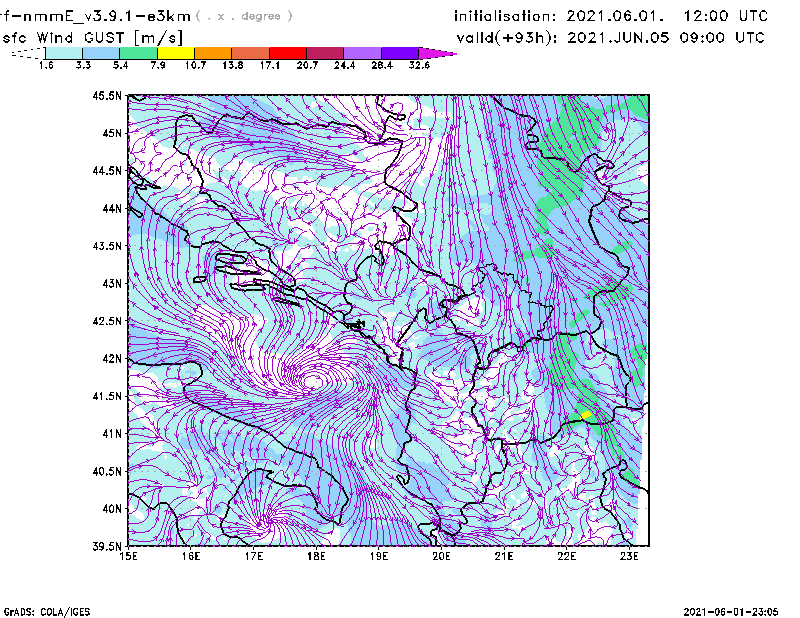Click the bright red legend swatch

point(288,53)
